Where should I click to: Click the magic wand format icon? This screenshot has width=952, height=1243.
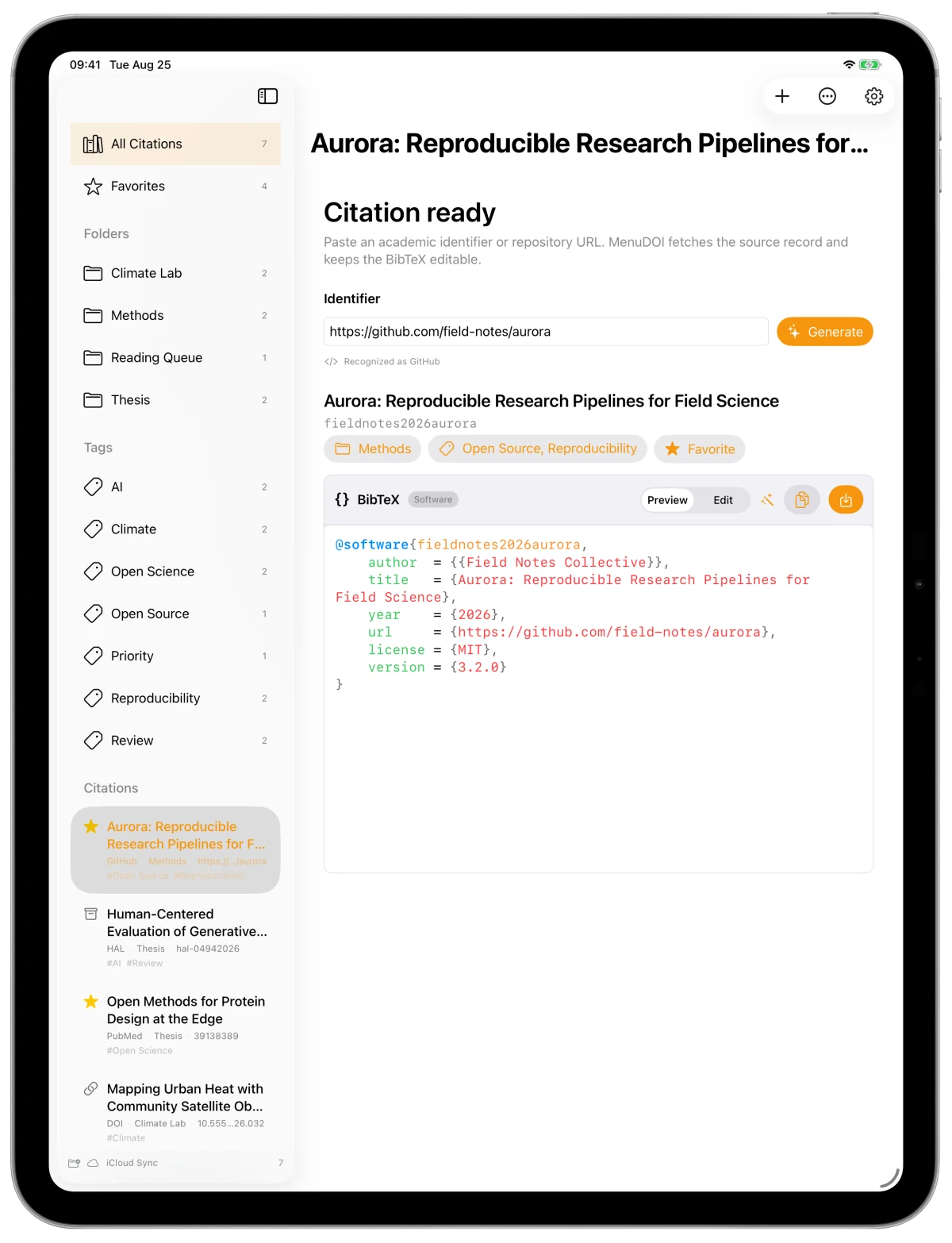click(767, 500)
